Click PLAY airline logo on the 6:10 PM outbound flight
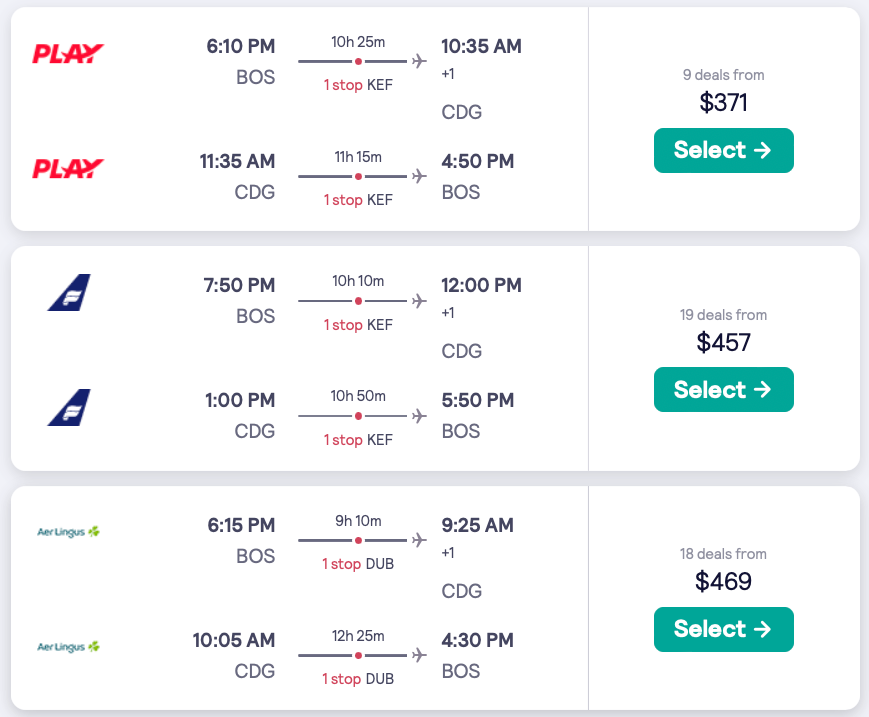869x717 pixels. tap(68, 54)
